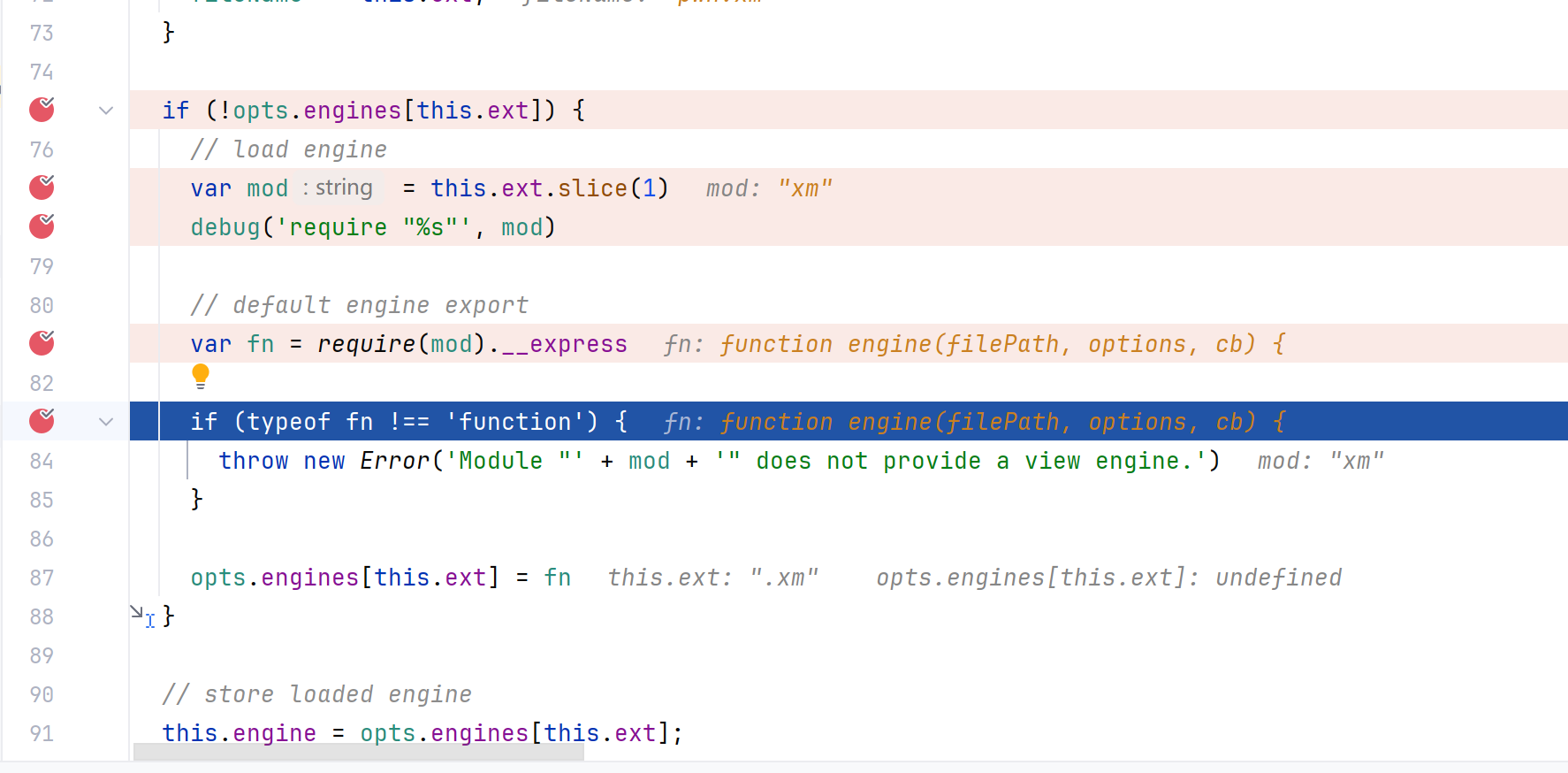The image size is (1568, 773).
Task: Click line number 87 in the gutter
Action: (42, 578)
